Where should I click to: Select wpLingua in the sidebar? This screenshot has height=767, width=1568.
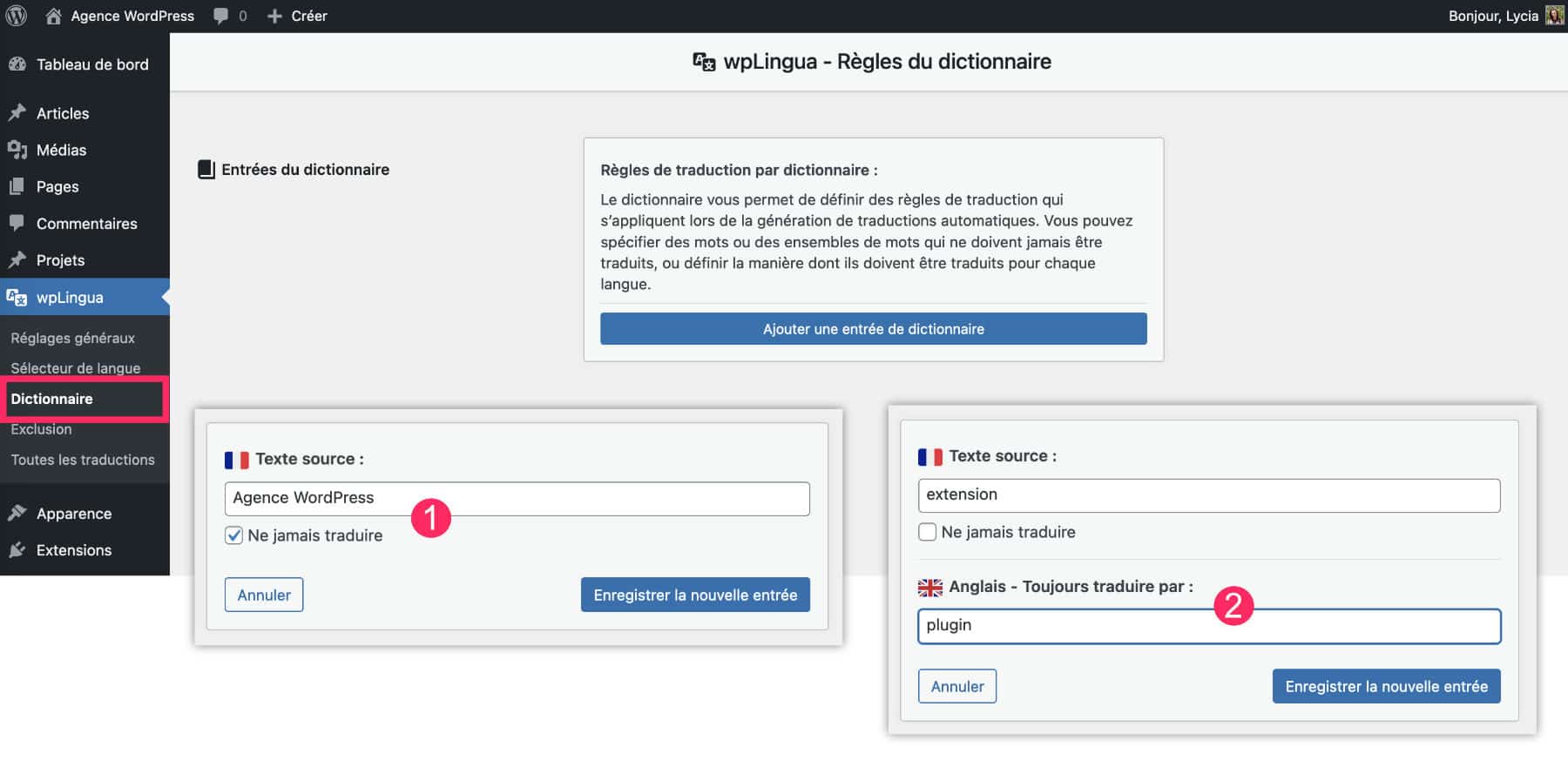84,297
